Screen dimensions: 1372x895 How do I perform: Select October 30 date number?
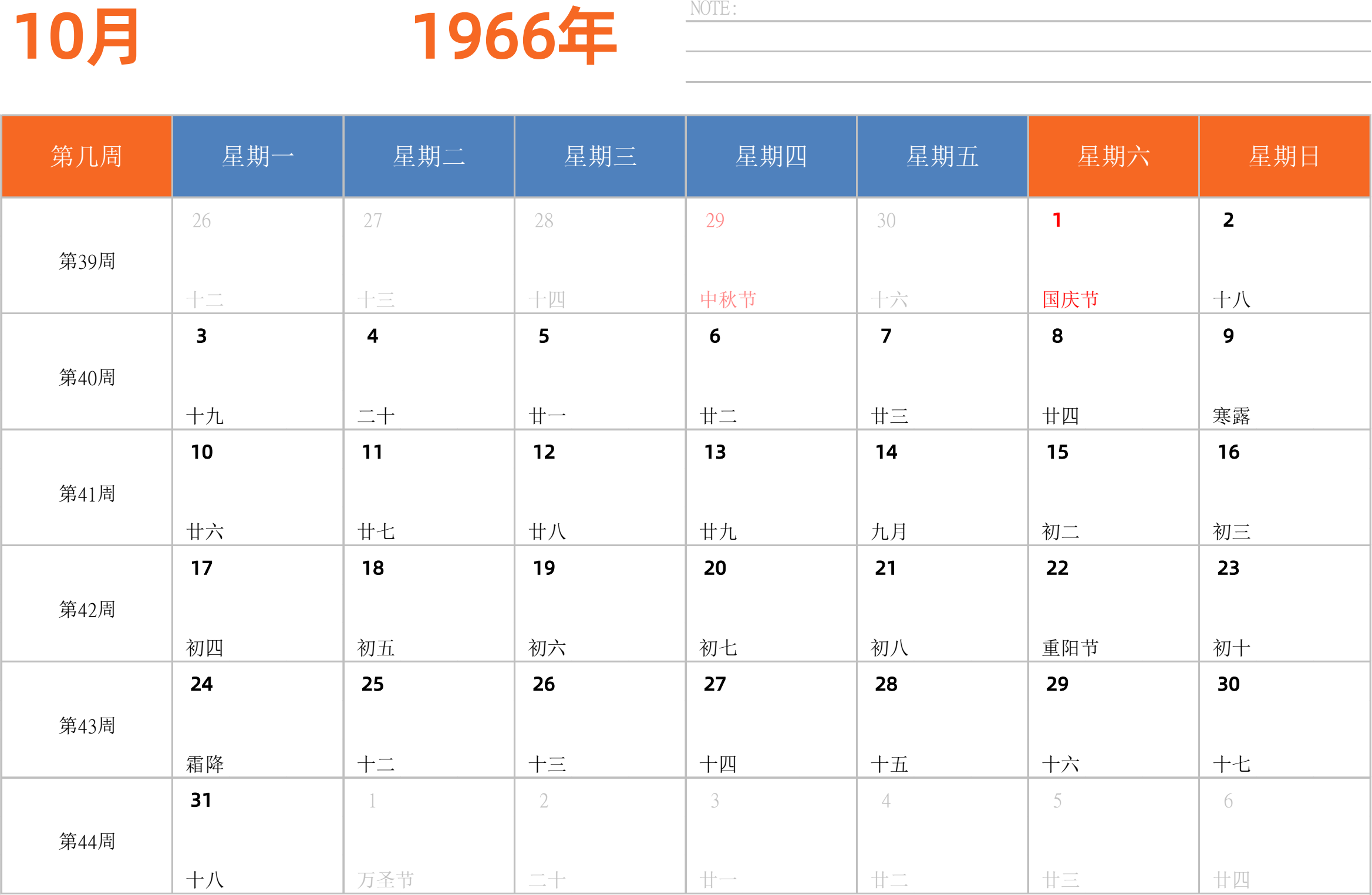click(1228, 684)
